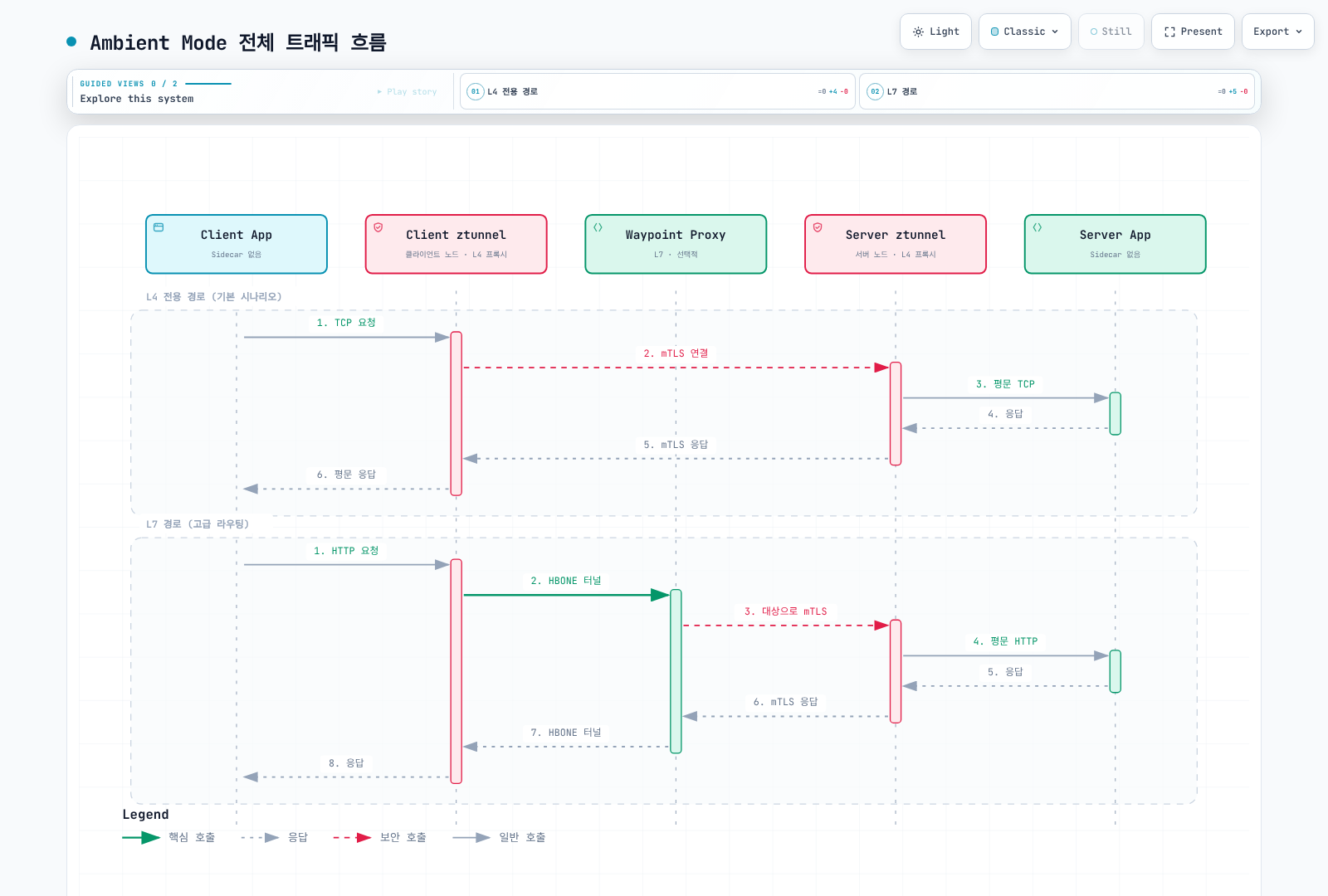Click the teal Classic style swatch
Viewport: 1328px width, 896px height.
[x=995, y=32]
